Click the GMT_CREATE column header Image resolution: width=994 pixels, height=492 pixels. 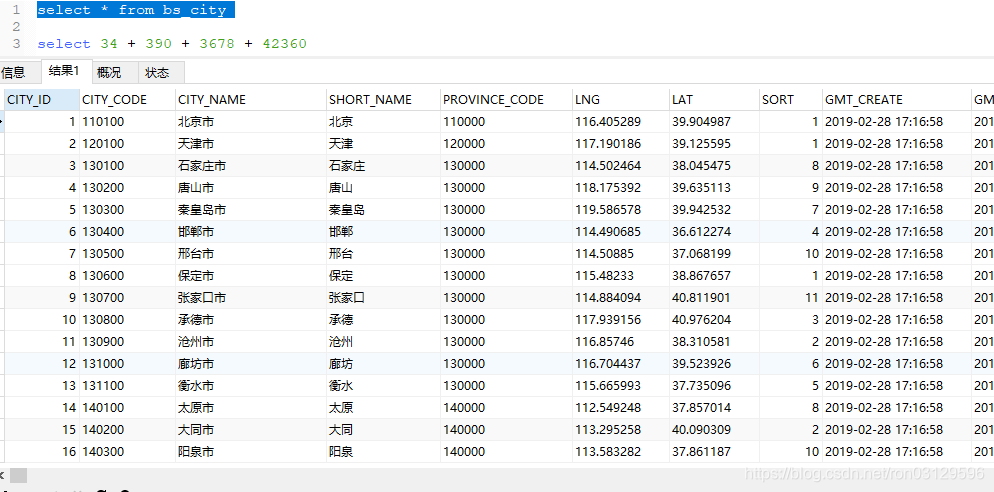tap(896, 100)
